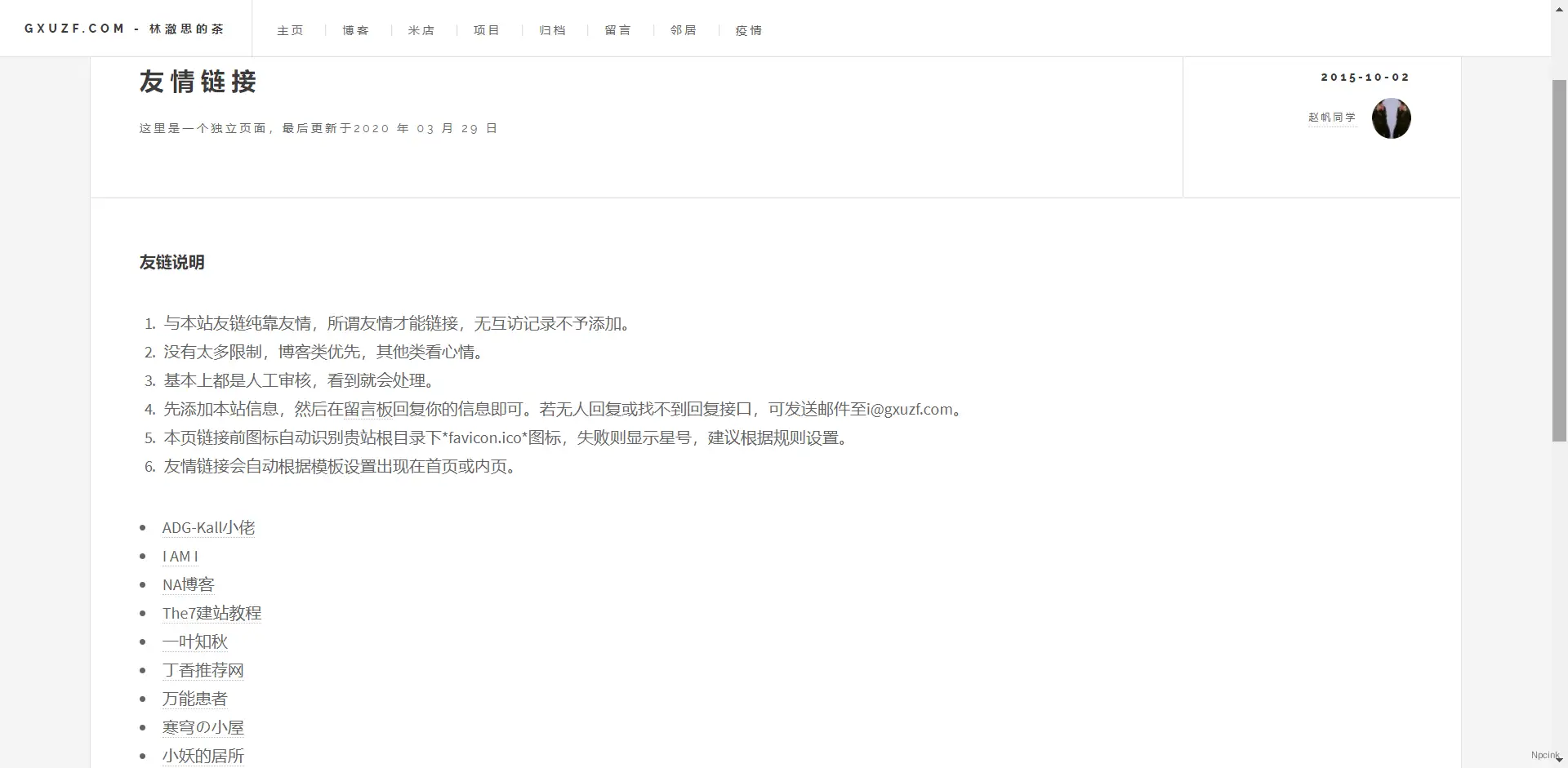Switch to the 博客 section
The width and height of the screenshot is (1568, 768).
(356, 30)
